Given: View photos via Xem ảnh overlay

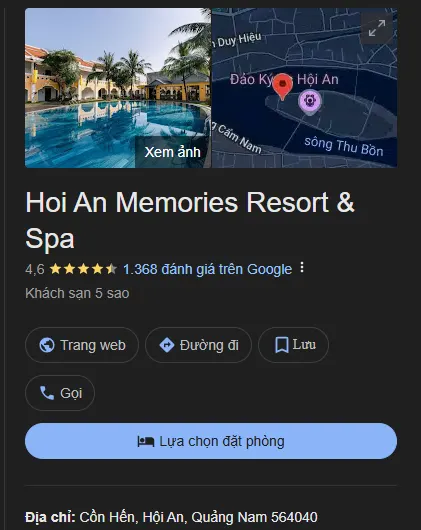Looking at the screenshot, I should [x=172, y=152].
